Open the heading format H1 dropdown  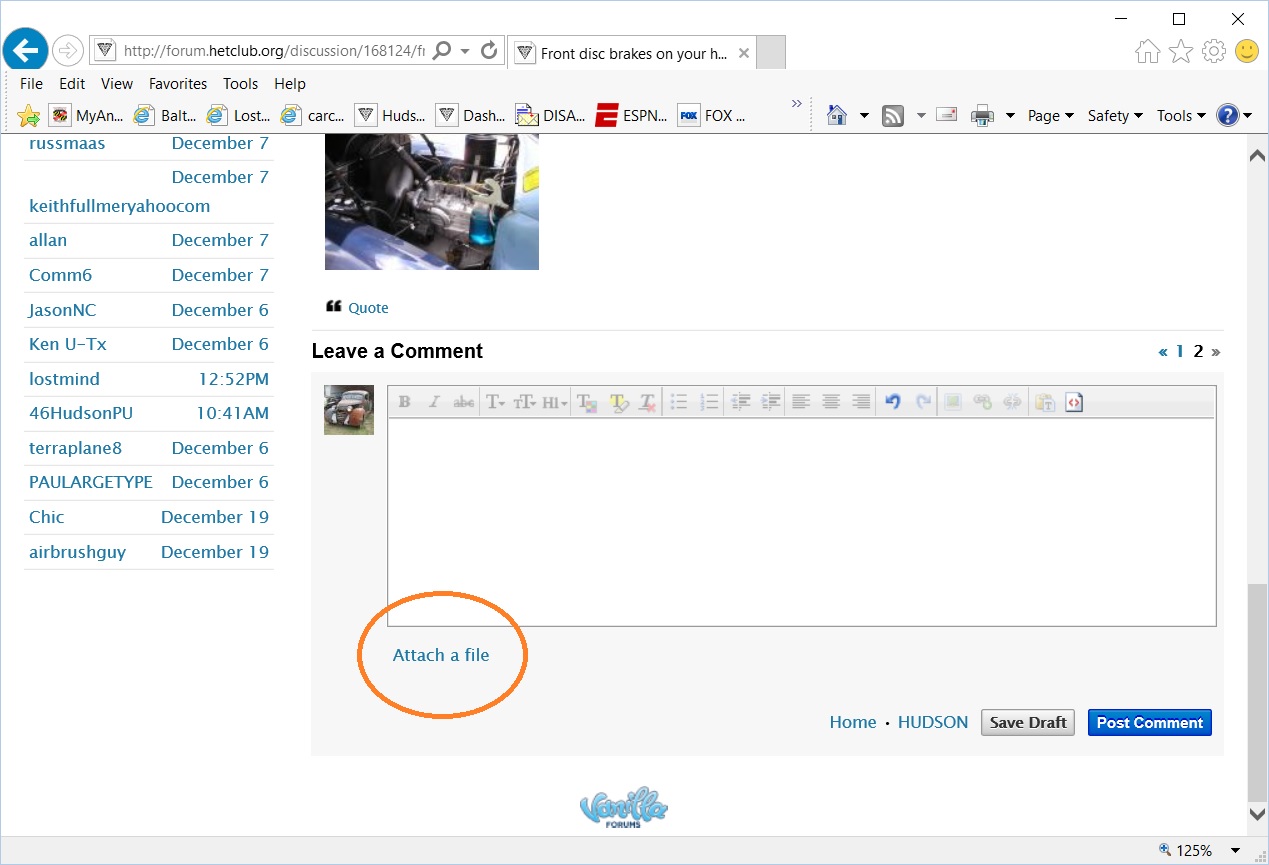tap(554, 402)
